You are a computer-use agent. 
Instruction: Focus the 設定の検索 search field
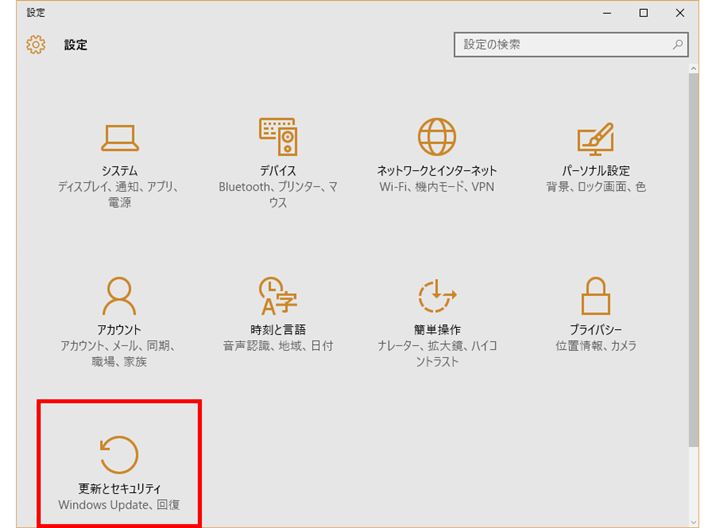[x=560, y=45]
